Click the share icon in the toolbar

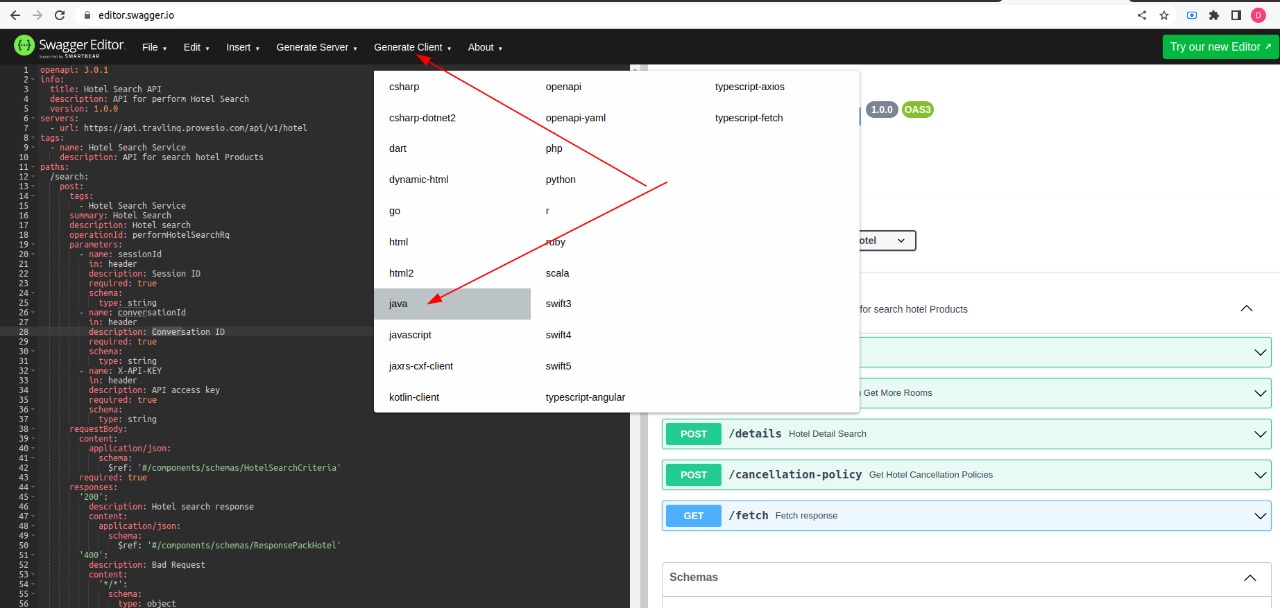(1142, 15)
